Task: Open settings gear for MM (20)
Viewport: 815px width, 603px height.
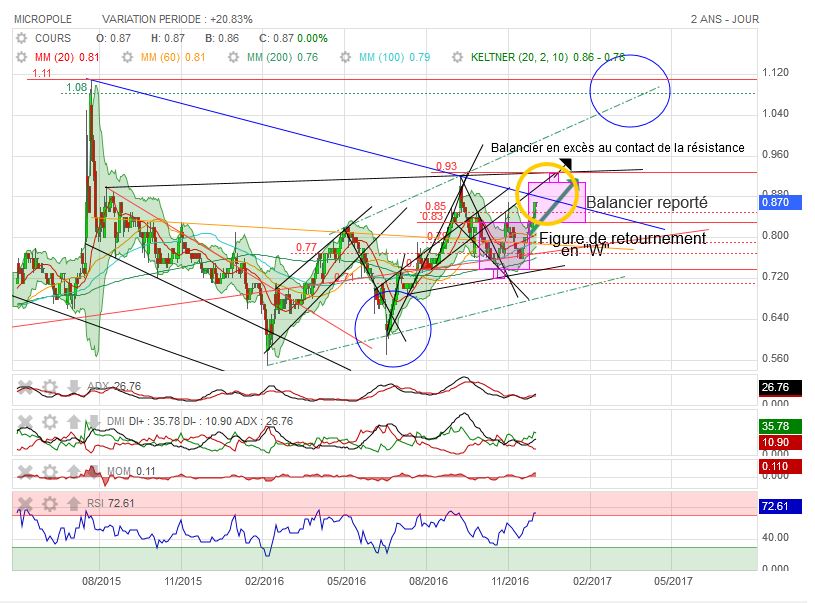Action: pyautogui.click(x=21, y=57)
